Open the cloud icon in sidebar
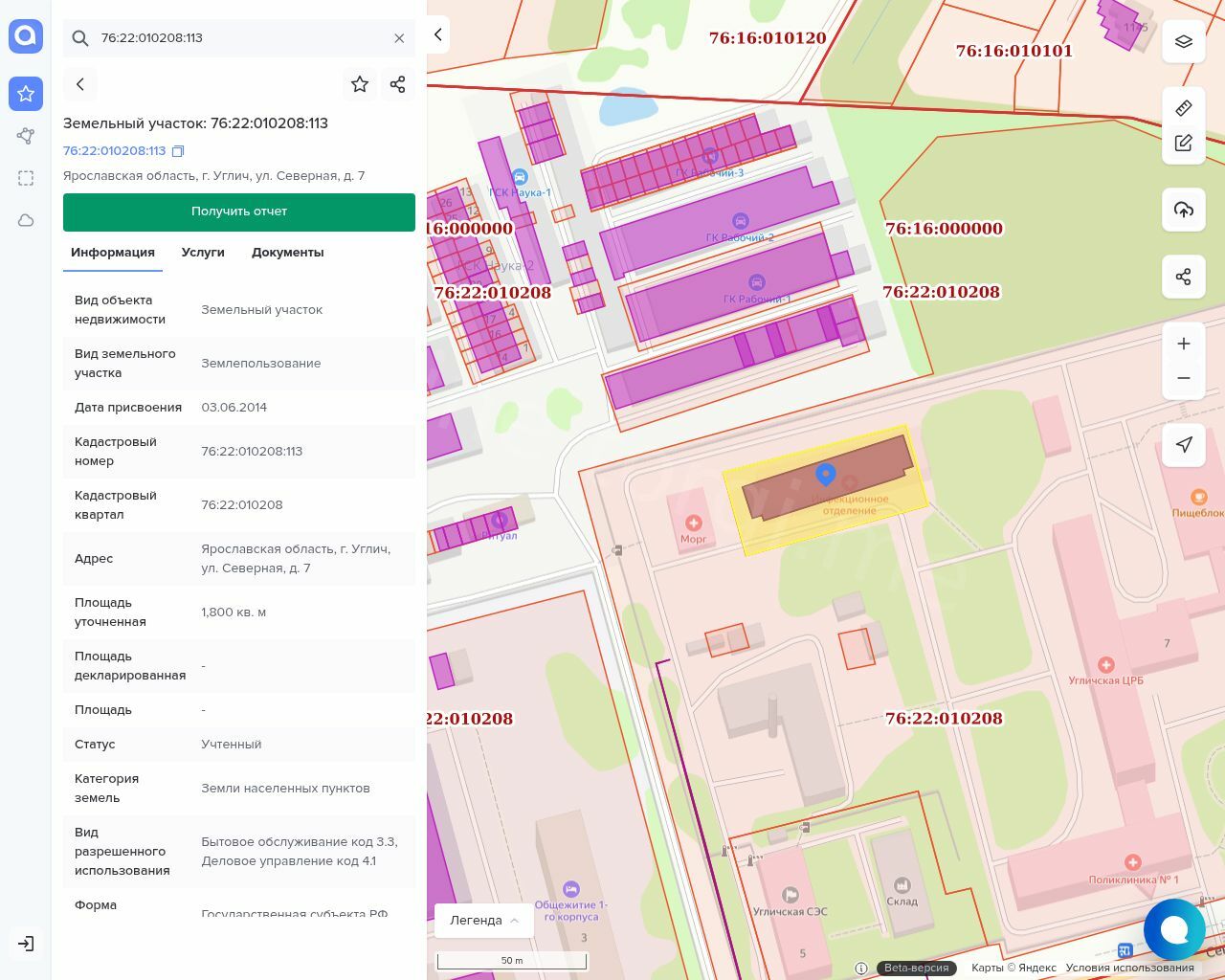The height and width of the screenshot is (980, 1225). (x=26, y=220)
